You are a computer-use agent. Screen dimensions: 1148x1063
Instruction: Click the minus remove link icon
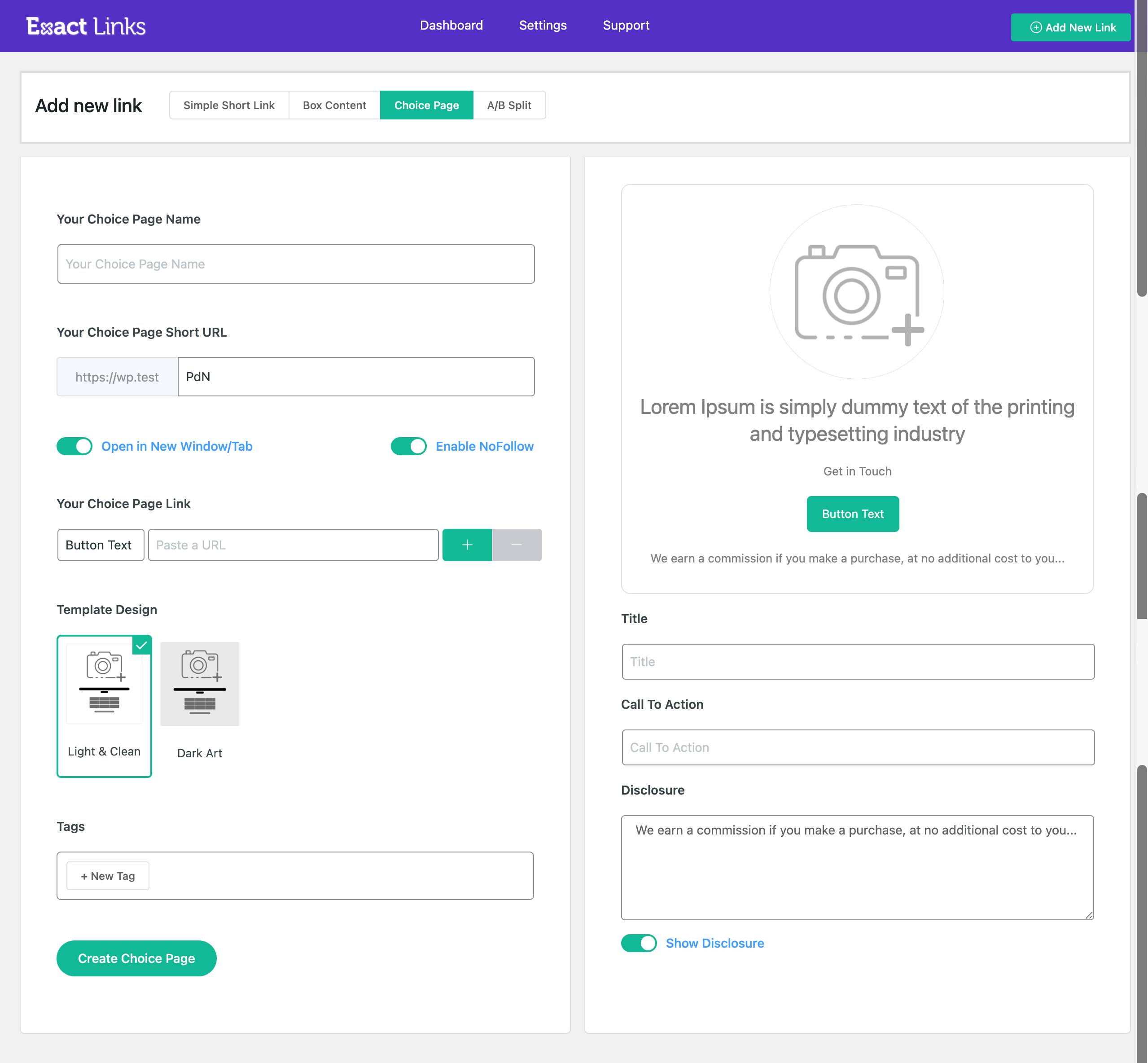(517, 545)
